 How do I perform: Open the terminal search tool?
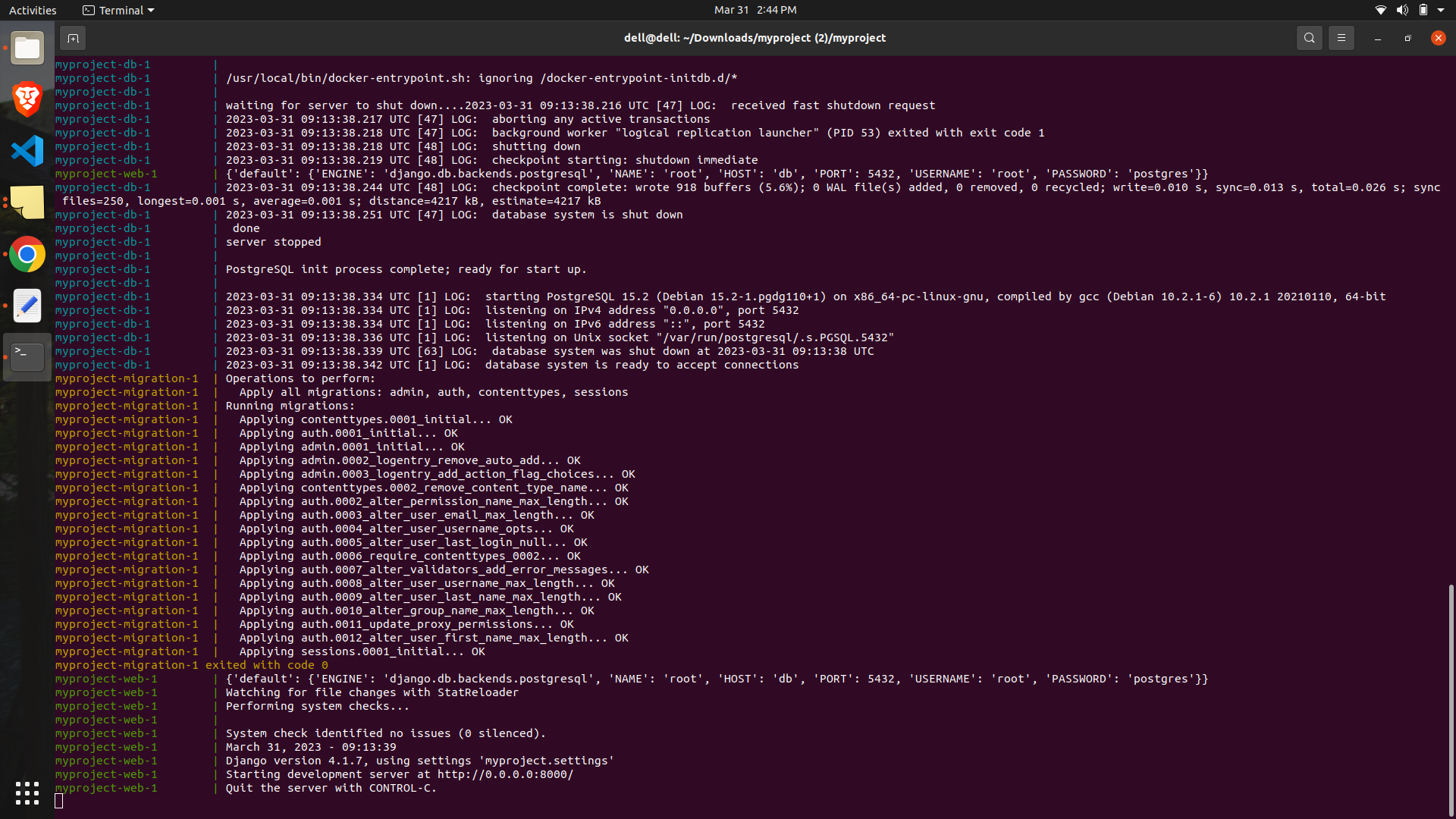1309,38
